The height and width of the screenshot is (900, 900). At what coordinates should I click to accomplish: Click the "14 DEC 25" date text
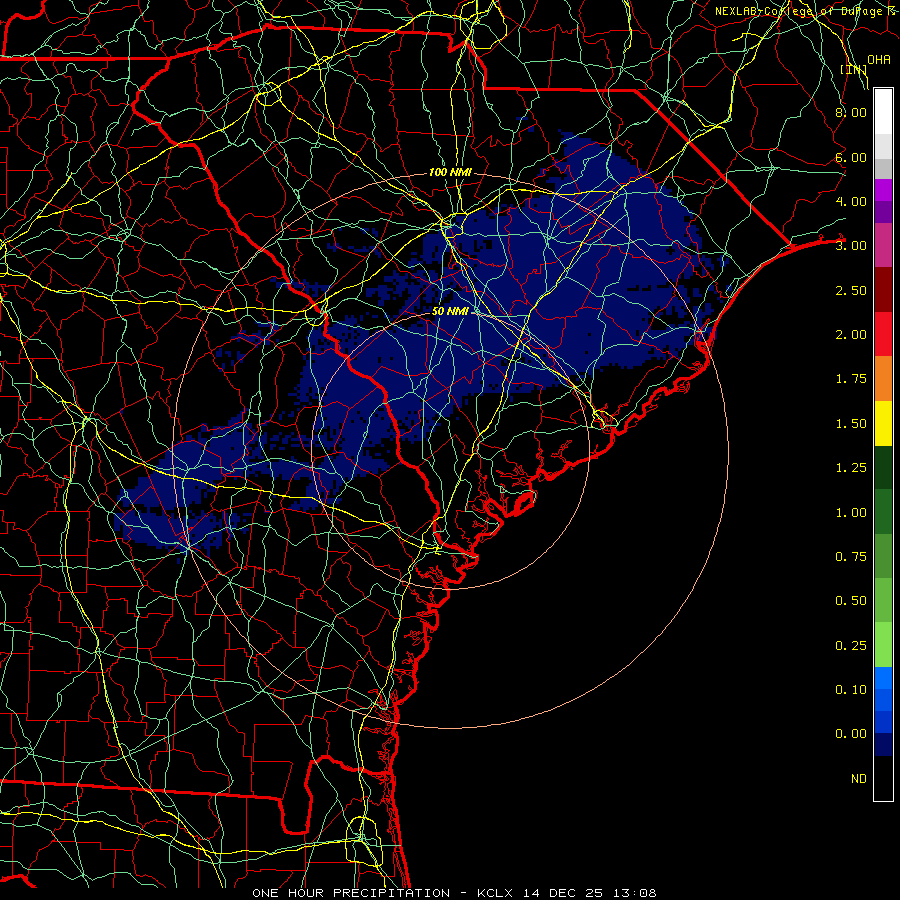coord(562,893)
